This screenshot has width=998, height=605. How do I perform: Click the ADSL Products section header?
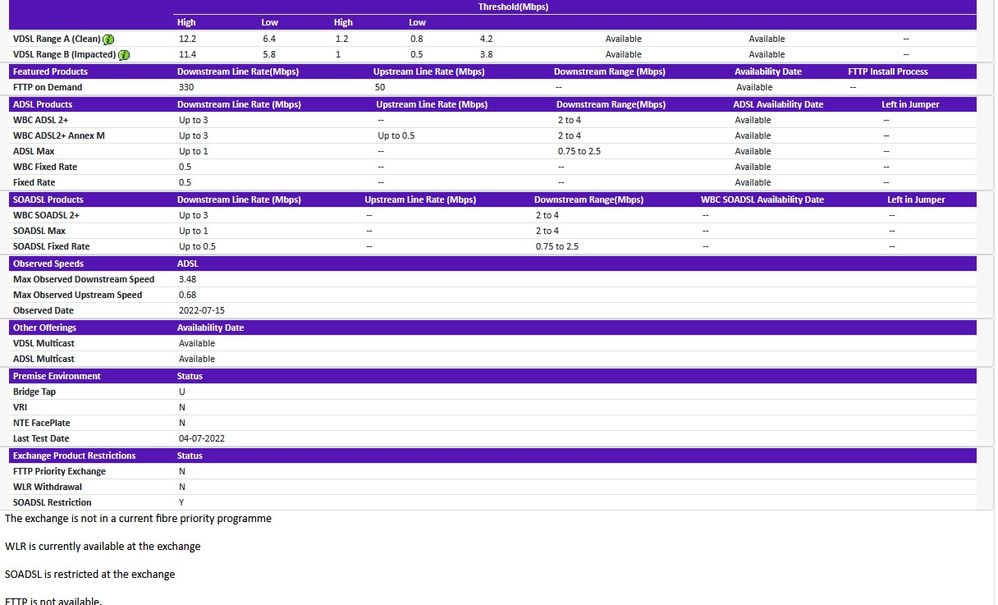point(43,104)
